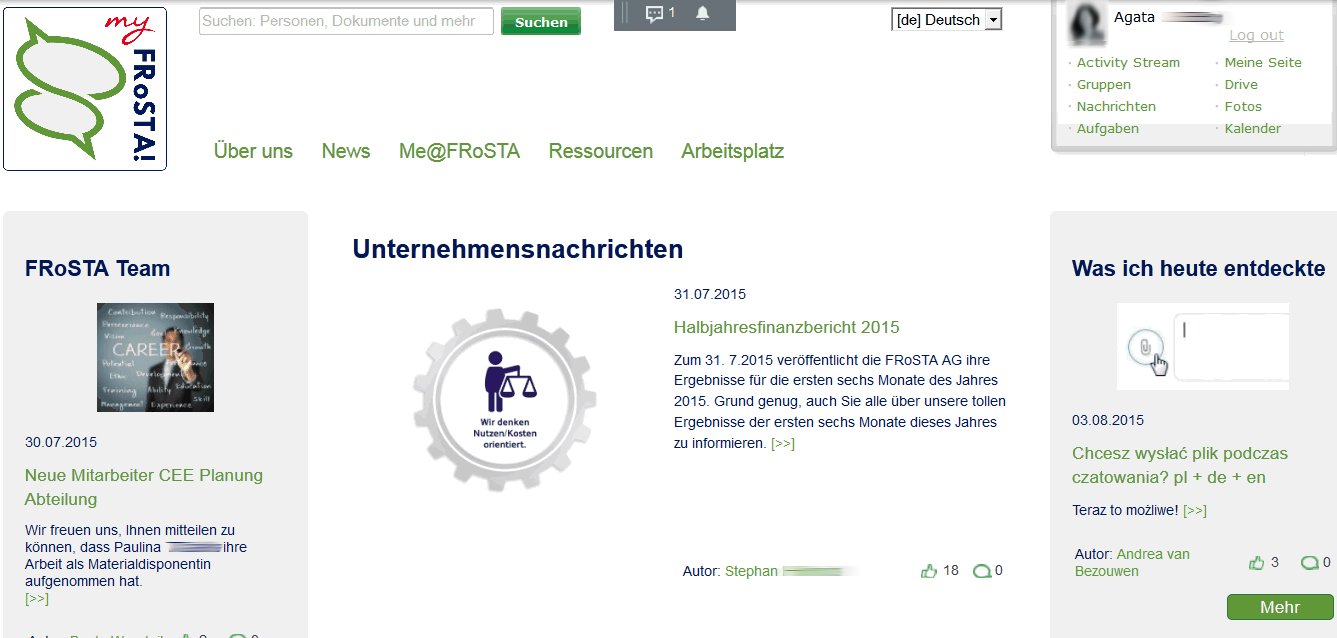Click the search field for Personen, Dokumente
This screenshot has width=1337, height=638.
click(x=347, y=21)
